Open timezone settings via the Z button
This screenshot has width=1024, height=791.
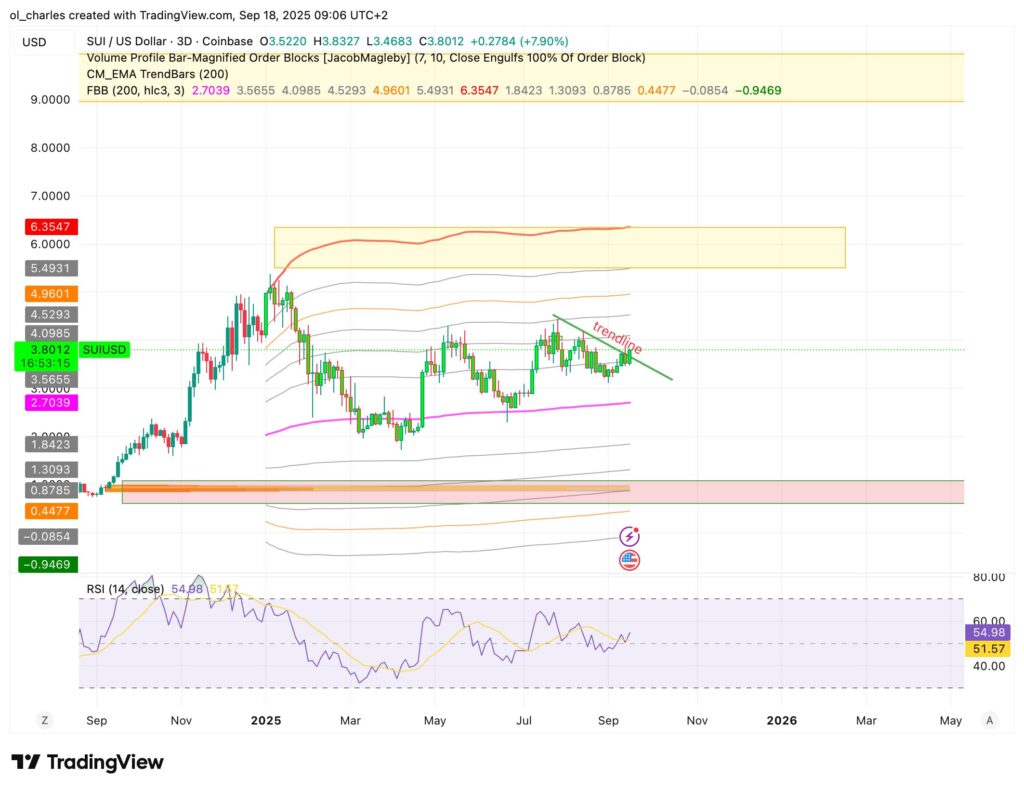(x=44, y=720)
